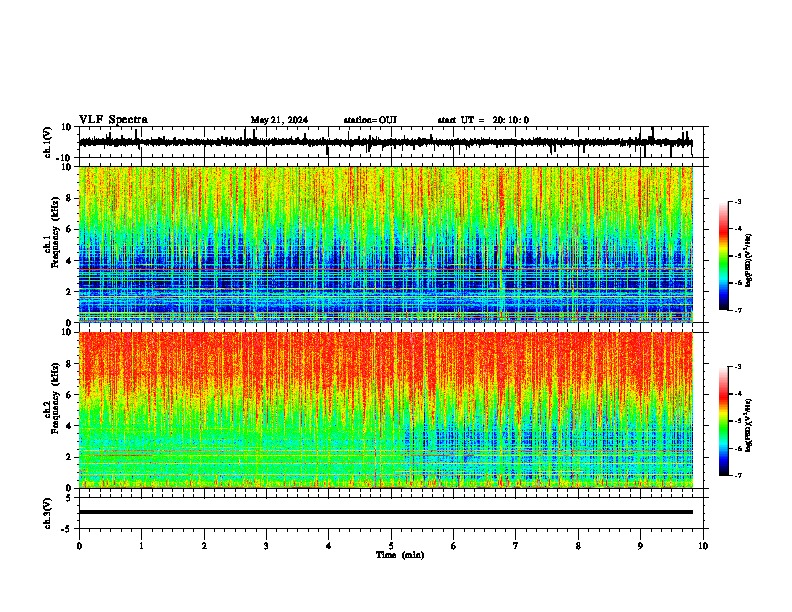792x612 pixels.
Task: Click the time axis tick label "1"
Action: [141, 545]
